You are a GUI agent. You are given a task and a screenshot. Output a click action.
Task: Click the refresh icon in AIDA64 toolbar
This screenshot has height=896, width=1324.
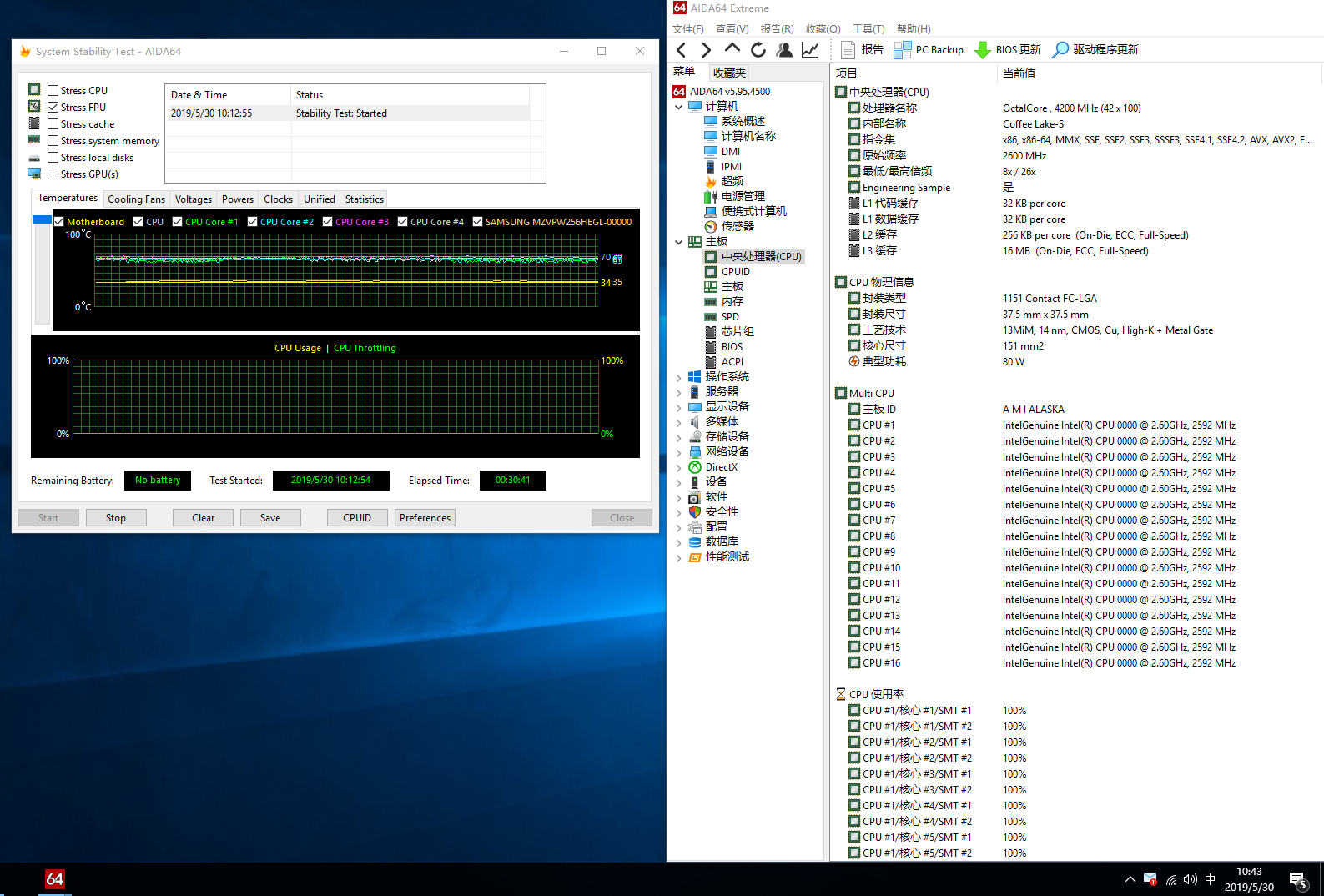pyautogui.click(x=758, y=50)
